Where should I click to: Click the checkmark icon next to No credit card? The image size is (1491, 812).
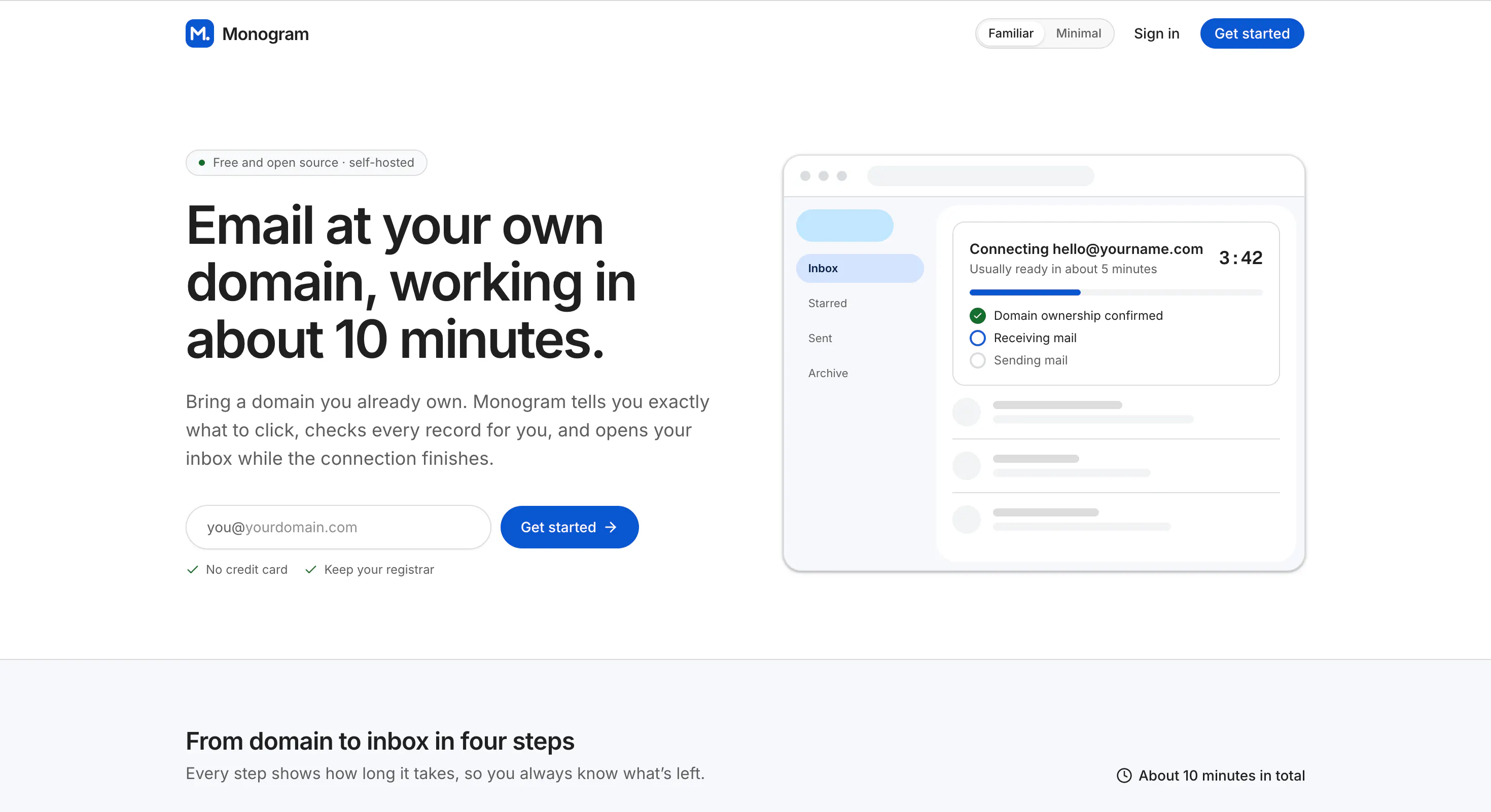193,570
